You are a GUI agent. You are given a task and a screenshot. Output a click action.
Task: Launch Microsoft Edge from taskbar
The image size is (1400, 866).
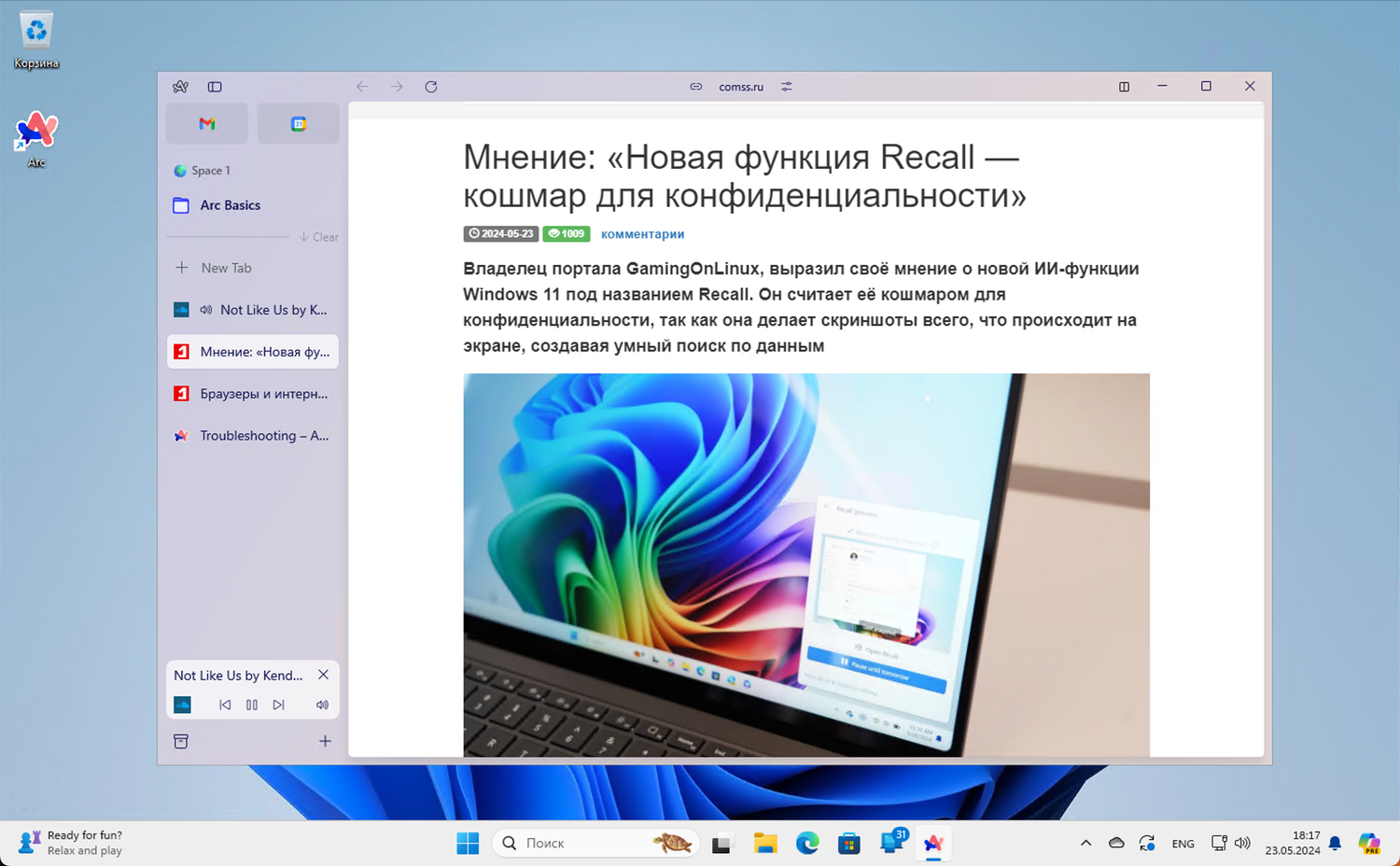(x=807, y=844)
